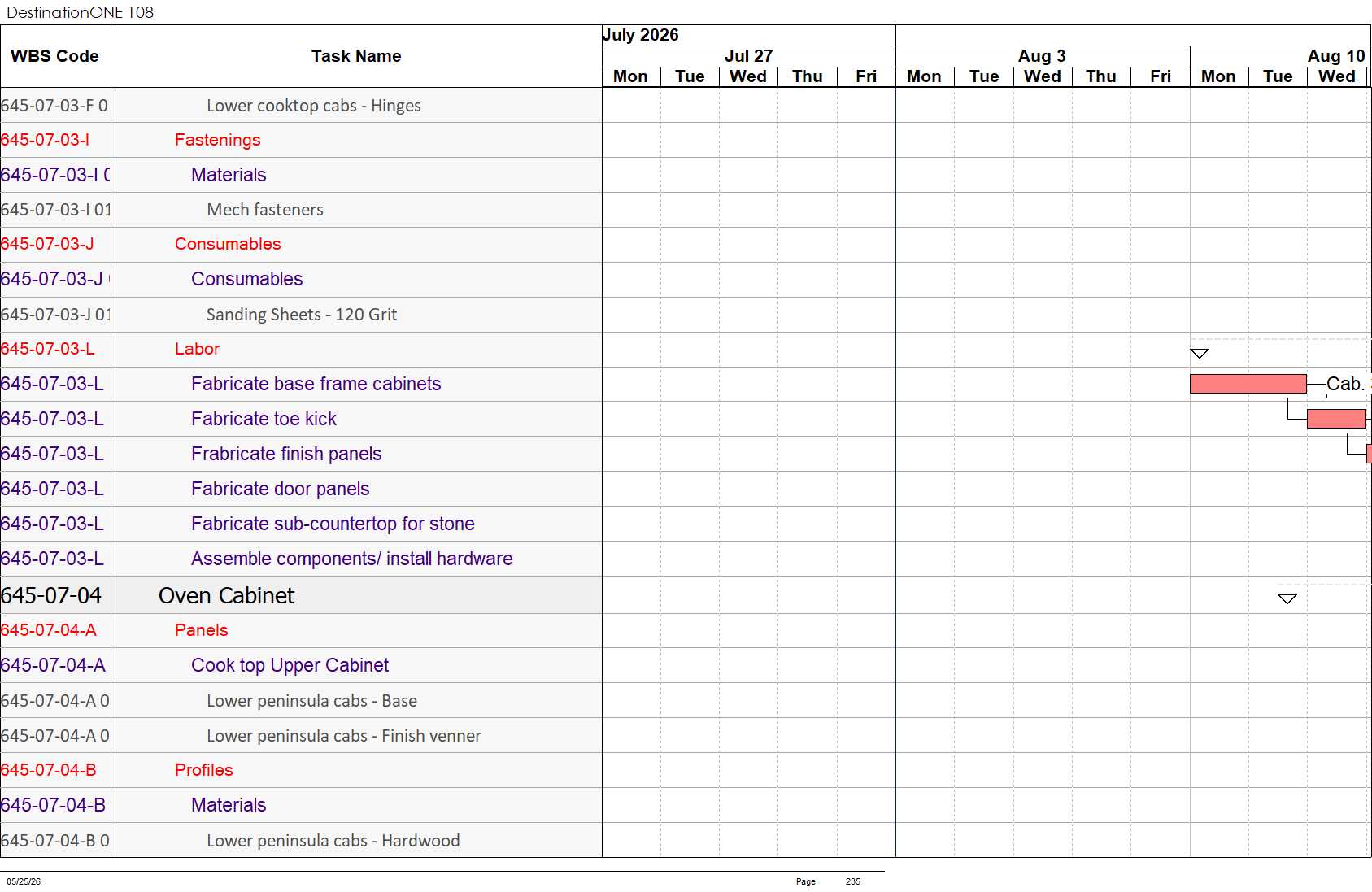Click Mech fasteners task
1372x892 pixels.
tap(265, 210)
